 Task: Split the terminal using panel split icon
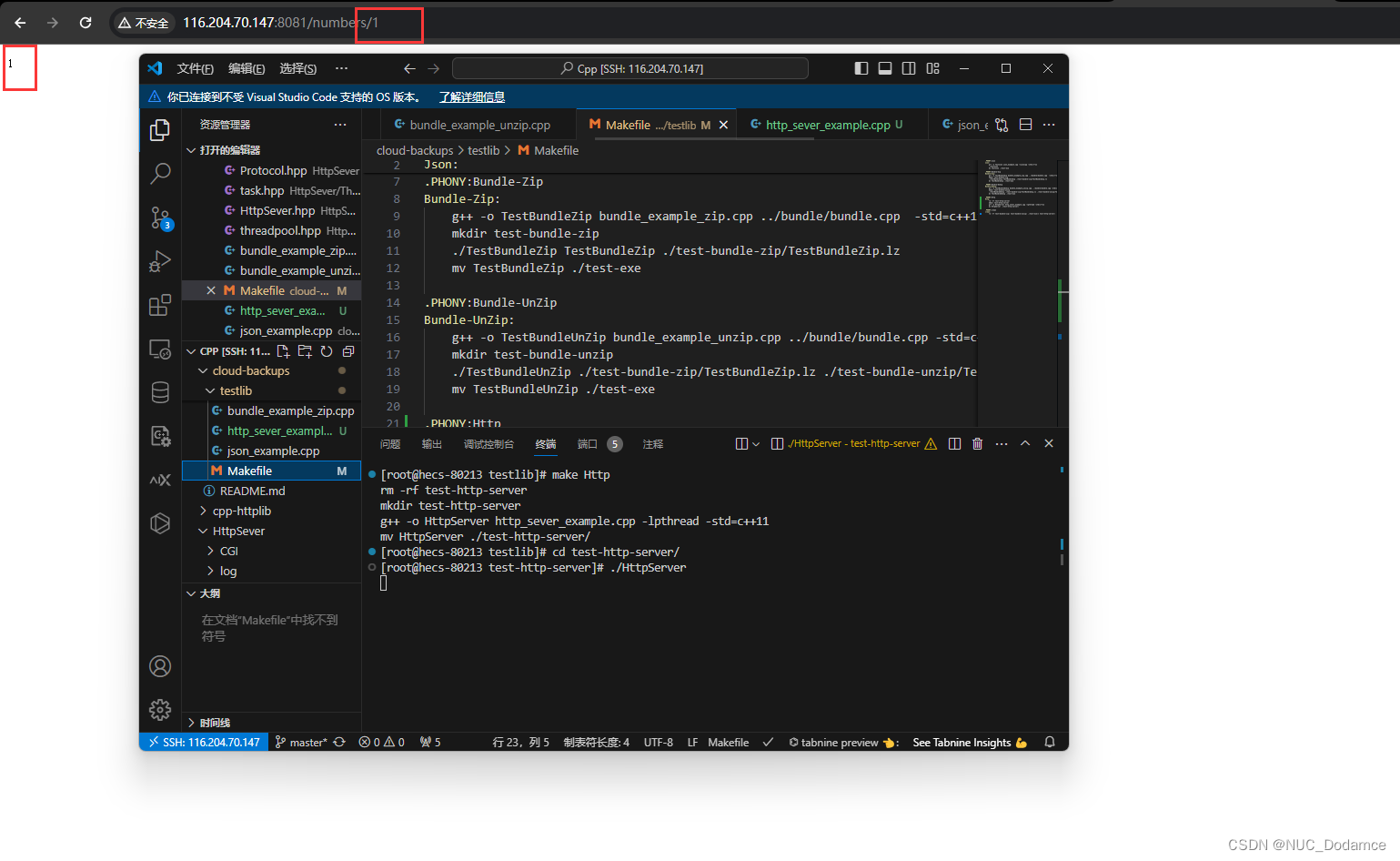[954, 443]
